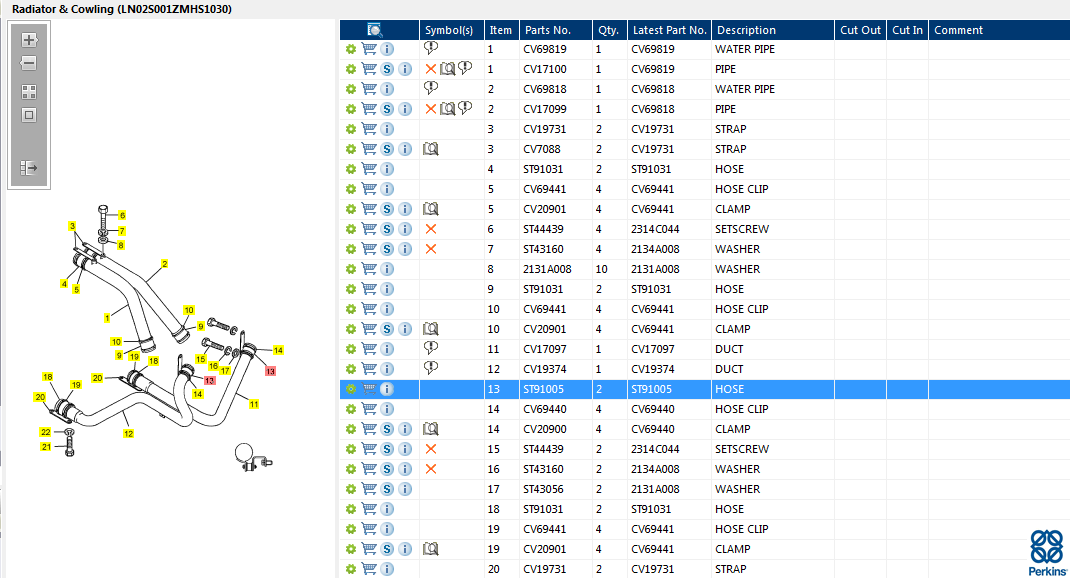Click the Perkins logo
1070x578 pixels.
[x=1047, y=553]
